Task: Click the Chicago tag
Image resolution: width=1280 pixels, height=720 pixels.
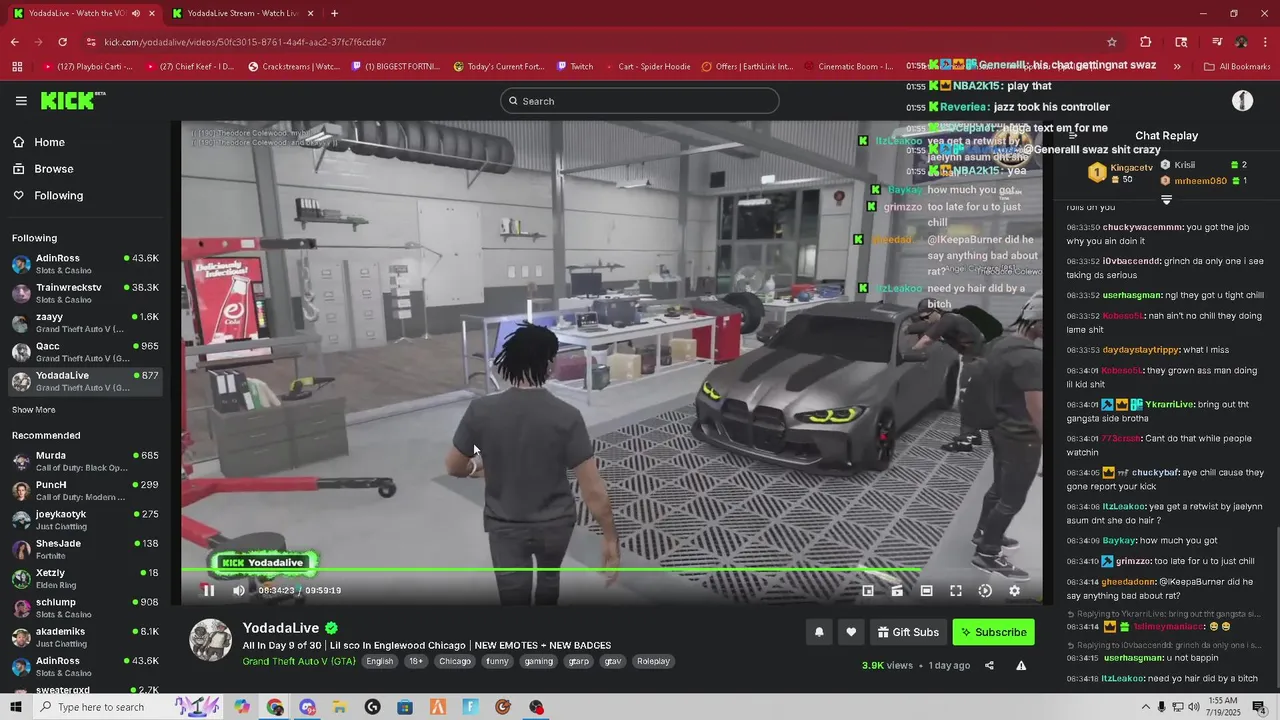Action: pos(454,661)
